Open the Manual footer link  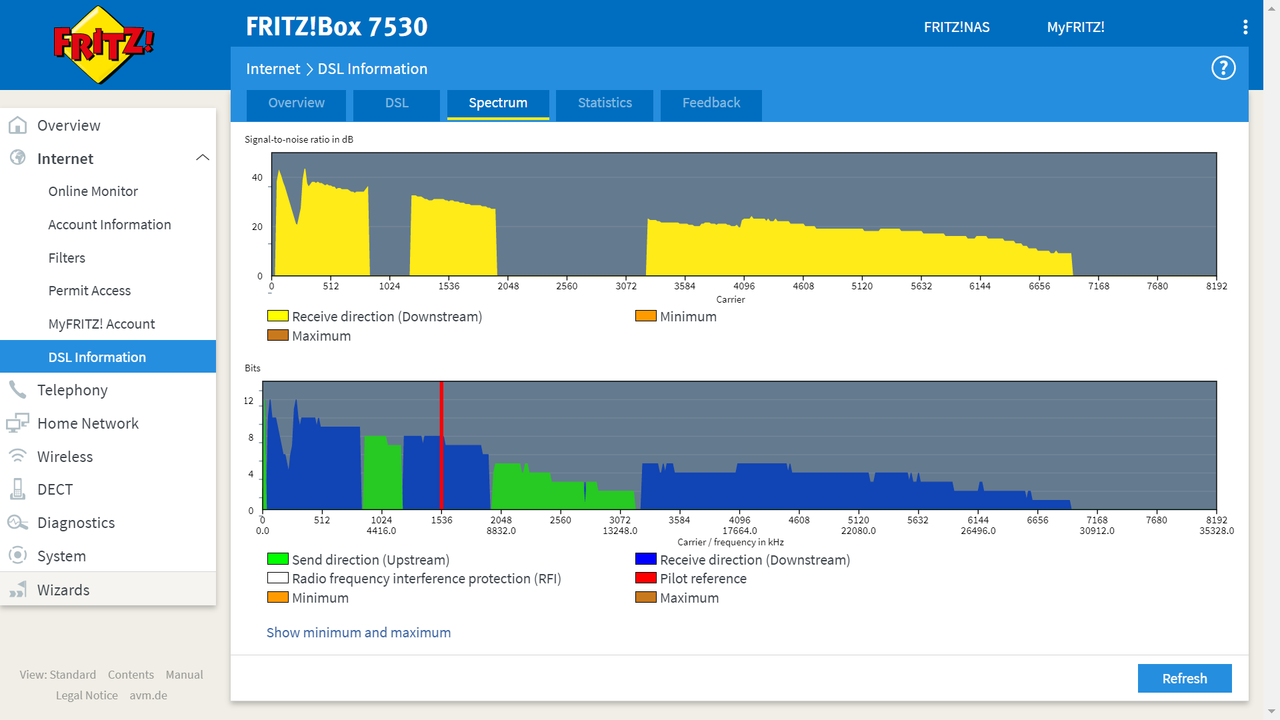point(184,675)
